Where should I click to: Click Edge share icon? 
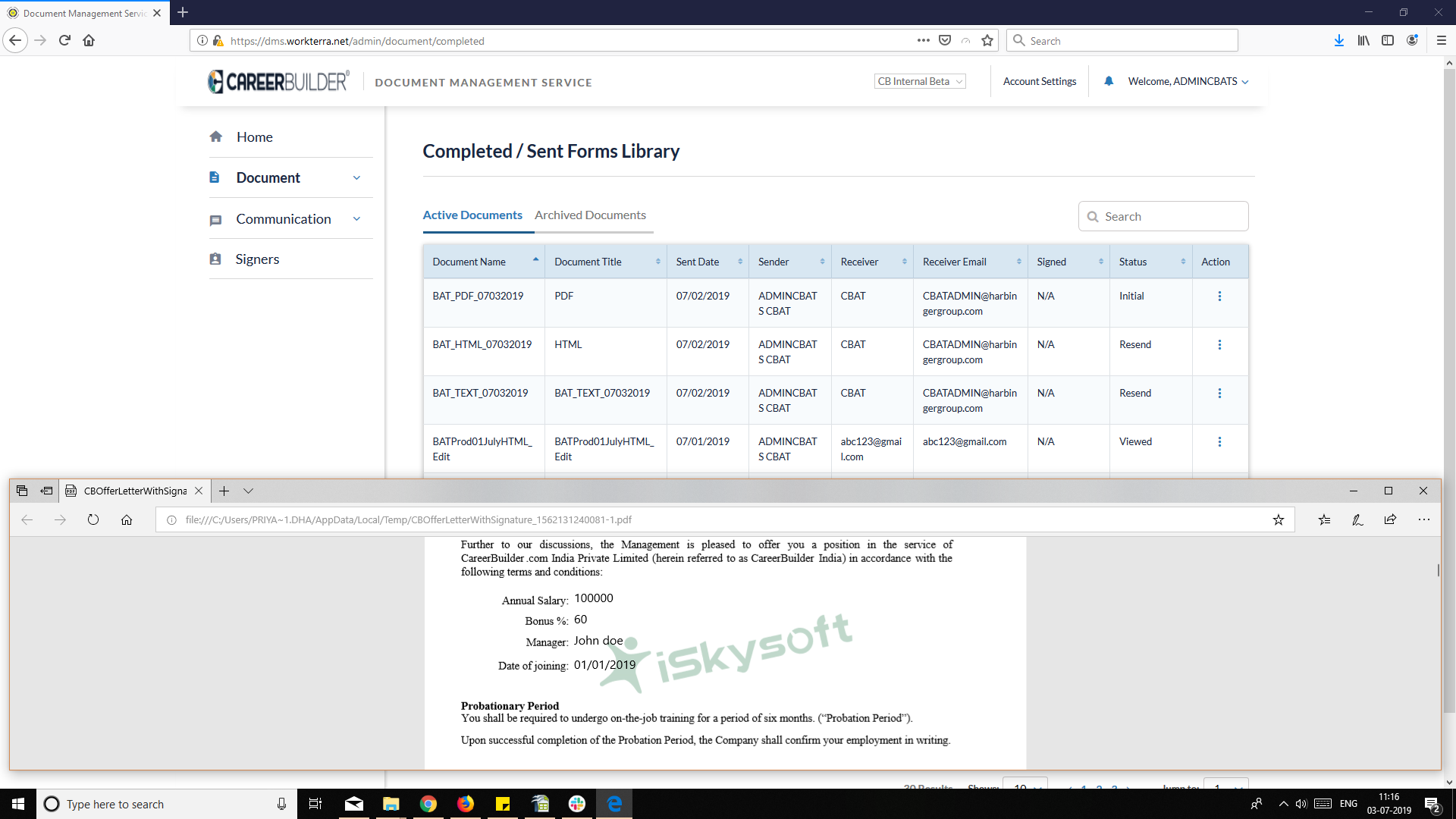pyautogui.click(x=1390, y=519)
